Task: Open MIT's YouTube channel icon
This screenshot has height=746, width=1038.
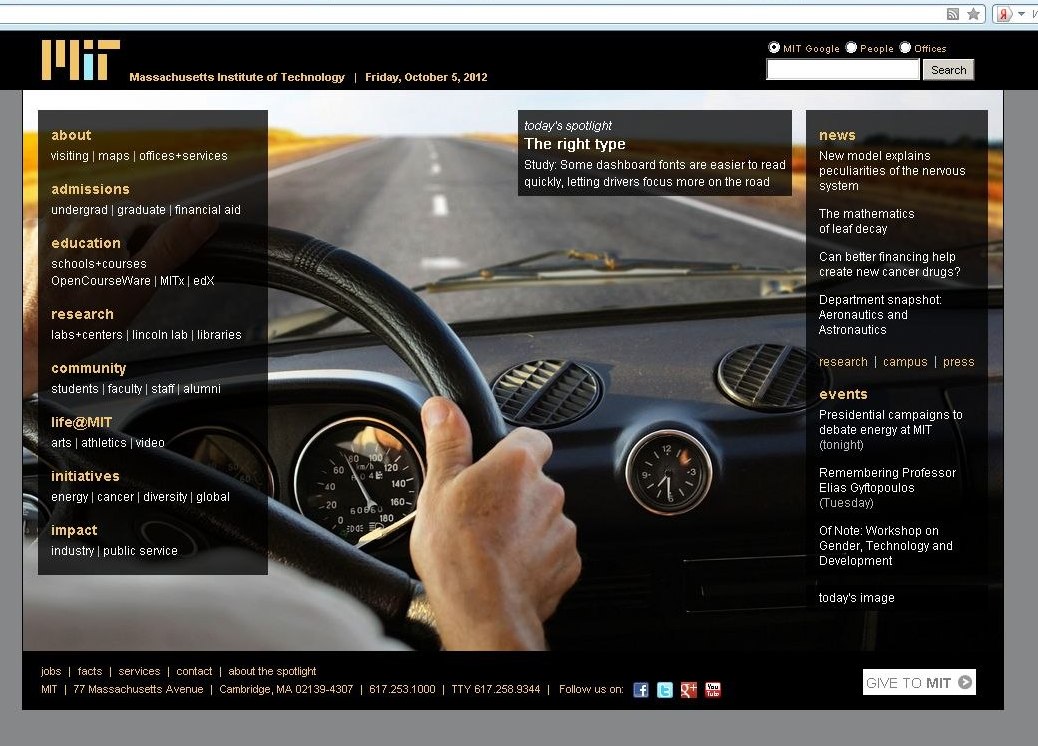Action: click(x=713, y=689)
